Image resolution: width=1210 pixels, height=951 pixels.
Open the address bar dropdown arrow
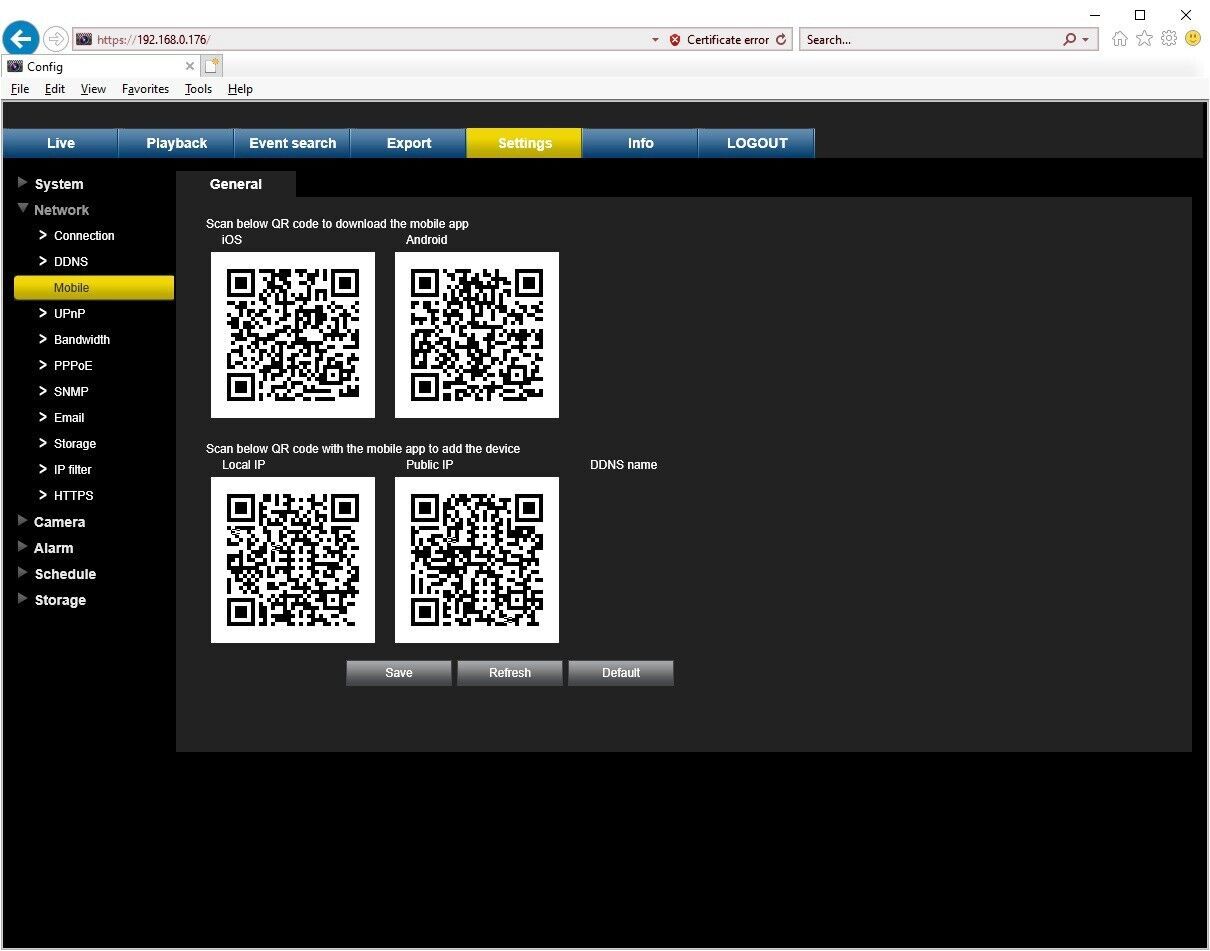click(x=655, y=40)
